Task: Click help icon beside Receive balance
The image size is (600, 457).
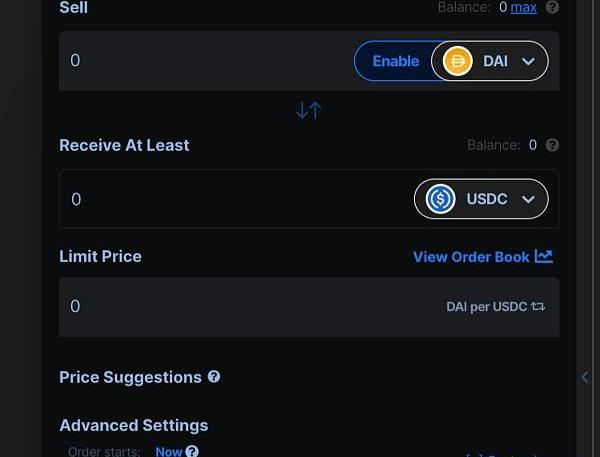Action: click(552, 145)
